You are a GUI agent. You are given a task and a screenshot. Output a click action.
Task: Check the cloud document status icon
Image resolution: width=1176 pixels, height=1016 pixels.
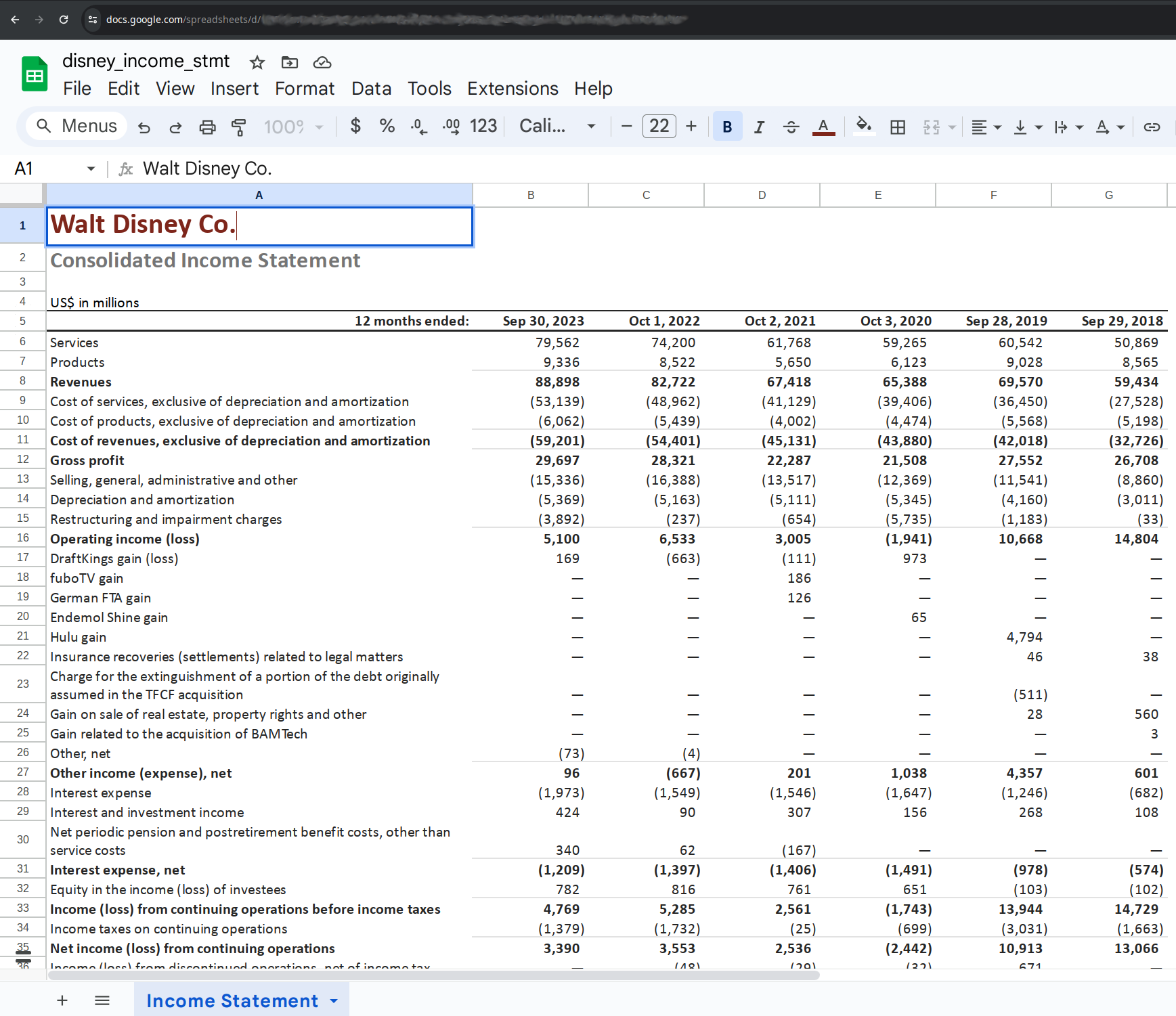click(x=322, y=62)
